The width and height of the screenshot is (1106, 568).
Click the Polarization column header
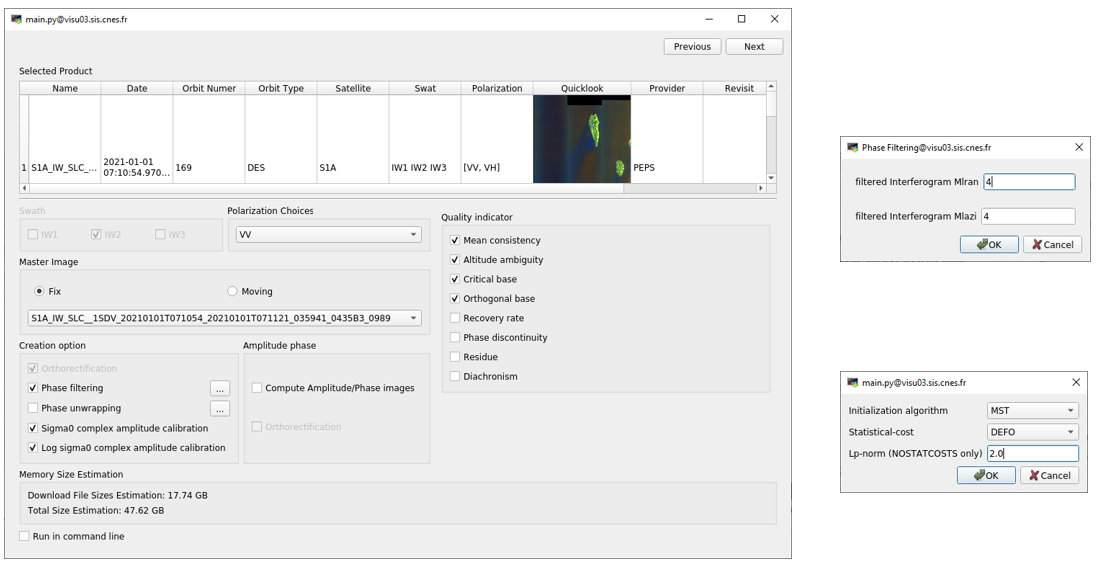(497, 88)
